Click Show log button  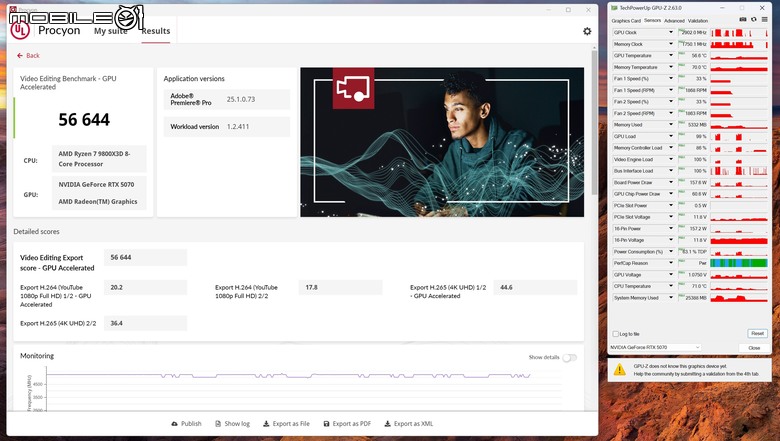pyautogui.click(x=232, y=424)
